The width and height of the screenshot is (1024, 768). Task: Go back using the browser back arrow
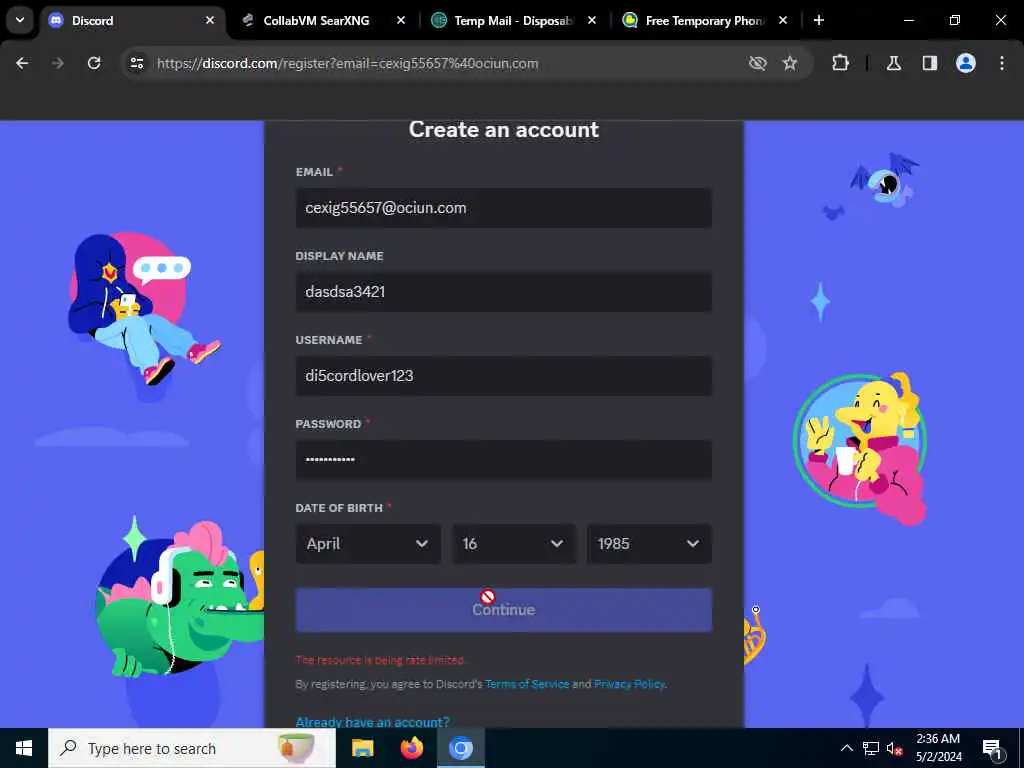point(22,63)
